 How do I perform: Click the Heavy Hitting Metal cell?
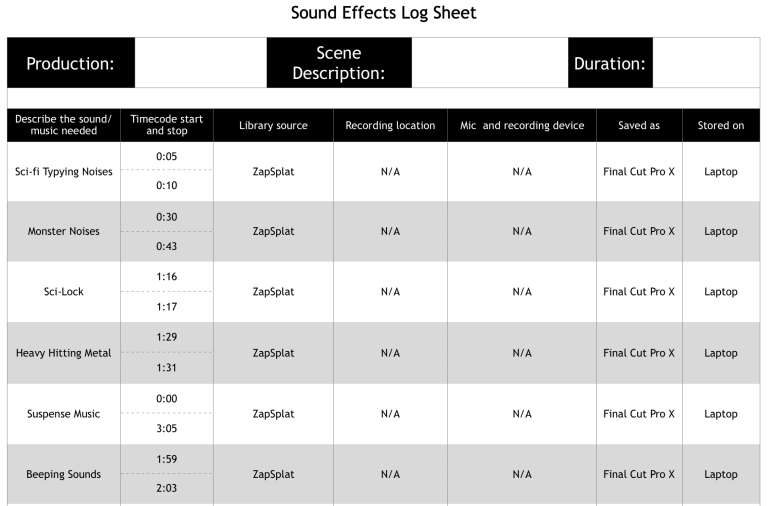pyautogui.click(x=63, y=353)
